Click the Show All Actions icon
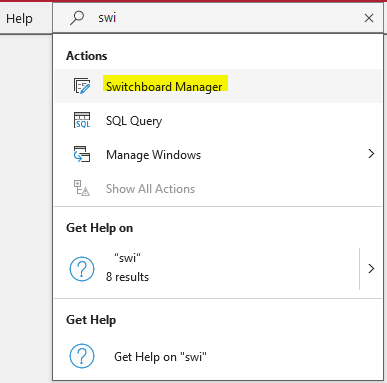Screen dimensions: 387x383 coord(82,188)
